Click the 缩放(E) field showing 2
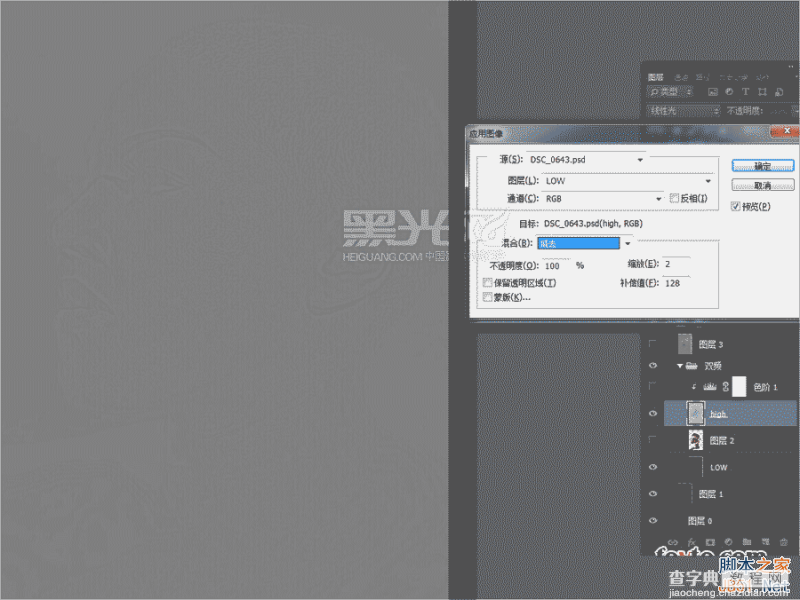 click(x=676, y=264)
